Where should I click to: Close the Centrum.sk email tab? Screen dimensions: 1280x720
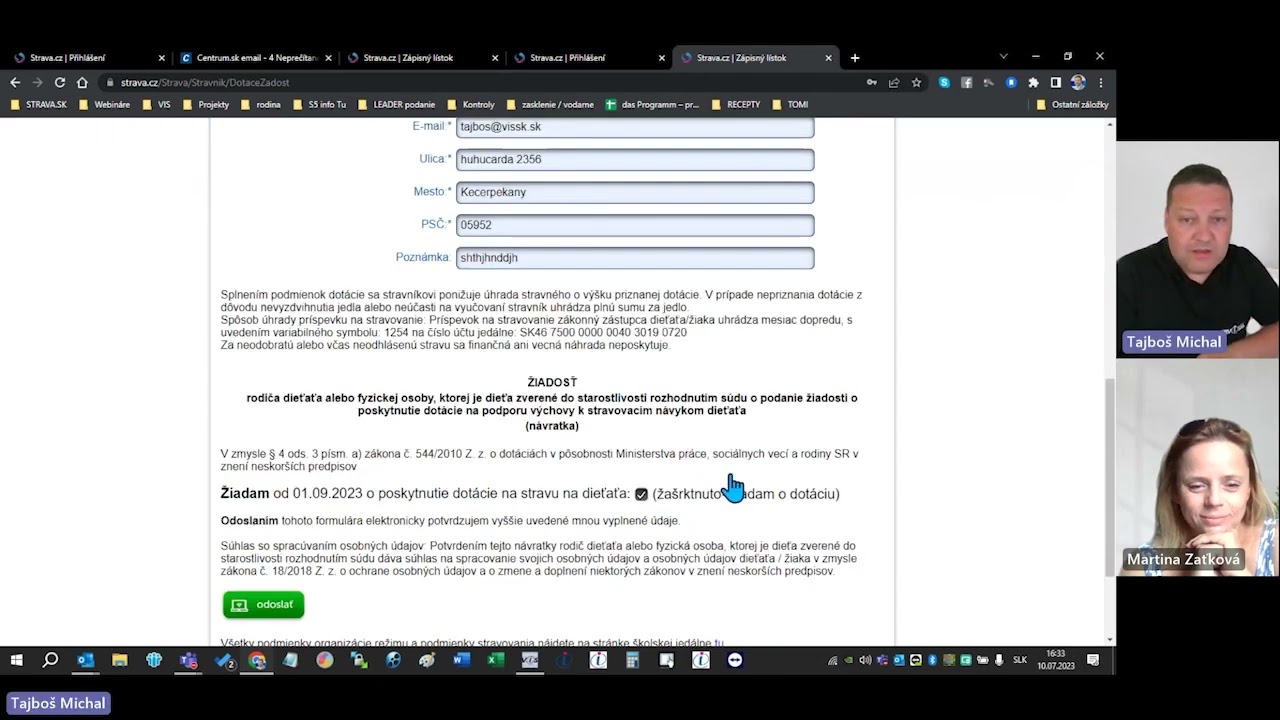328,58
